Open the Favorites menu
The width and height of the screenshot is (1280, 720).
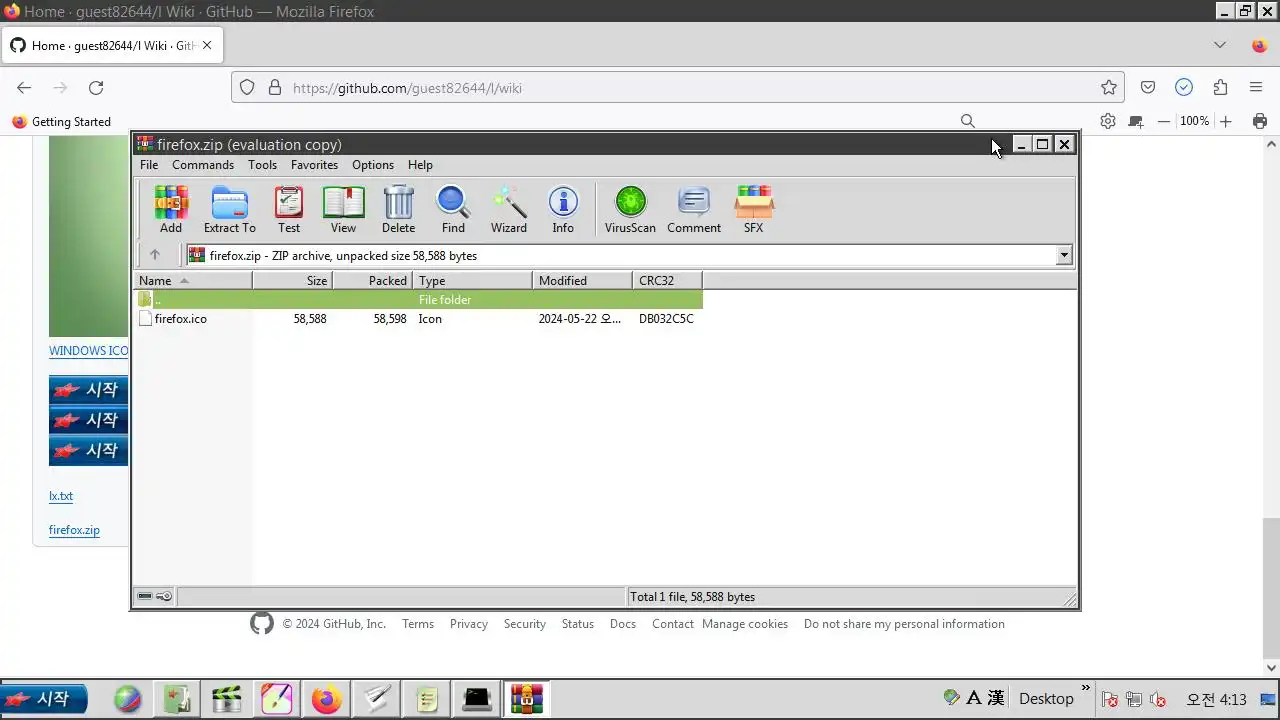[x=314, y=165]
